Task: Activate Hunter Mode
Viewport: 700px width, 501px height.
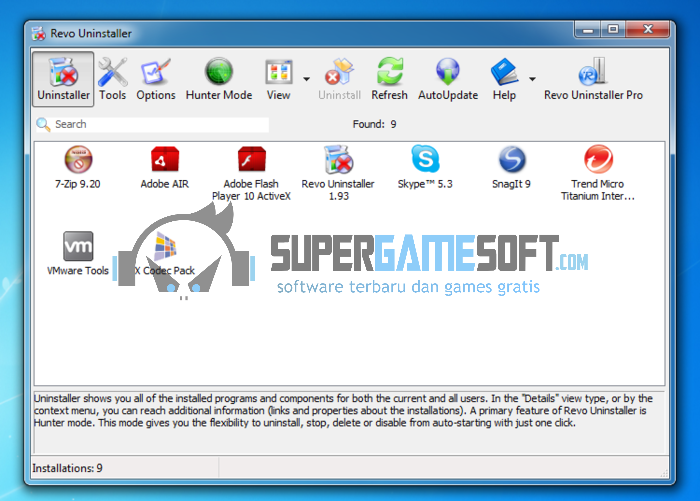Action: 219,79
